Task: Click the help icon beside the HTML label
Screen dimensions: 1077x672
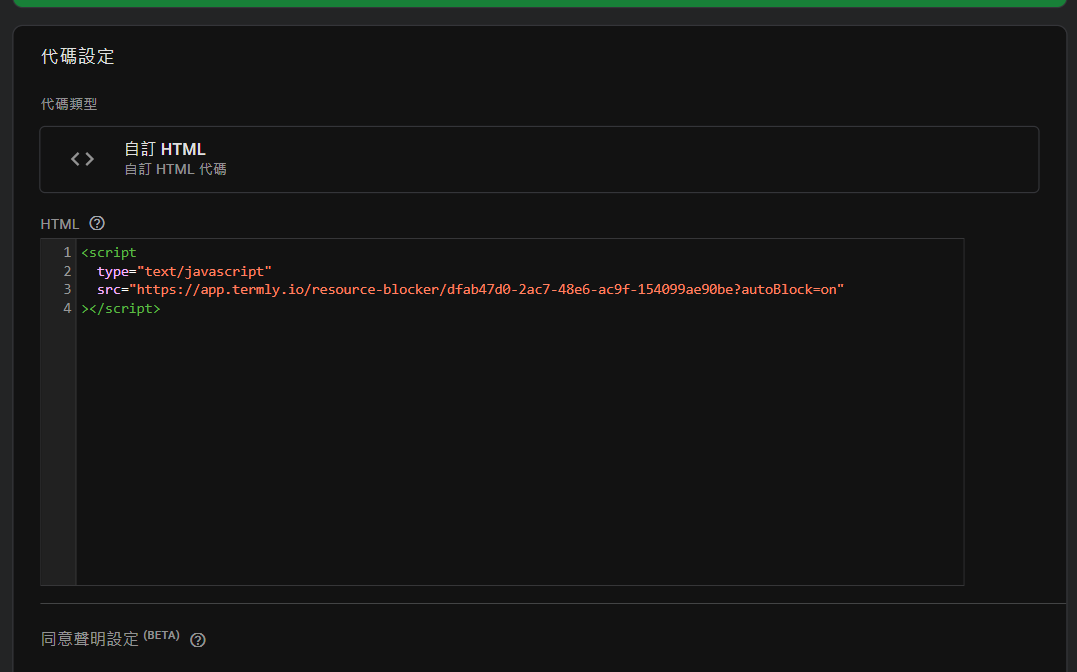Action: click(x=97, y=223)
